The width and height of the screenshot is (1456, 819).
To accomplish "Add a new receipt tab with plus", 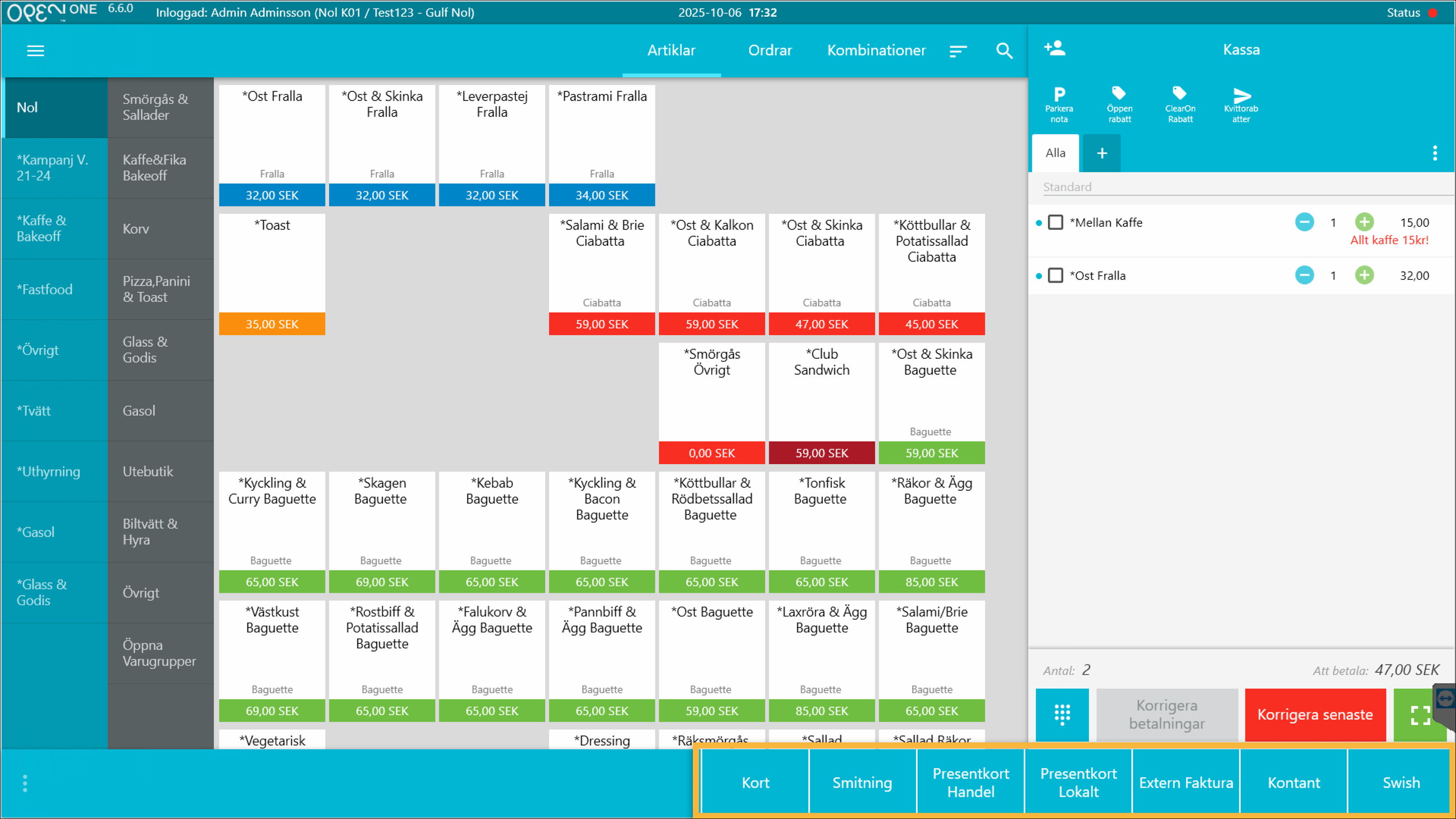I will pos(1102,153).
